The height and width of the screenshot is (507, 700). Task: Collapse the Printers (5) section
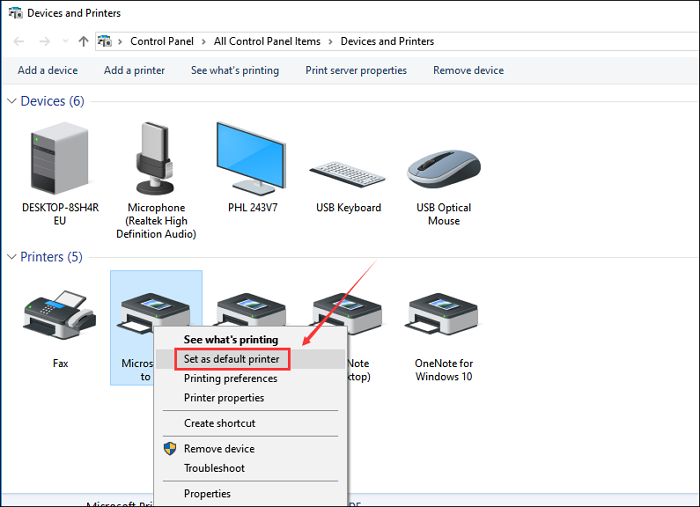pyautogui.click(x=12, y=257)
